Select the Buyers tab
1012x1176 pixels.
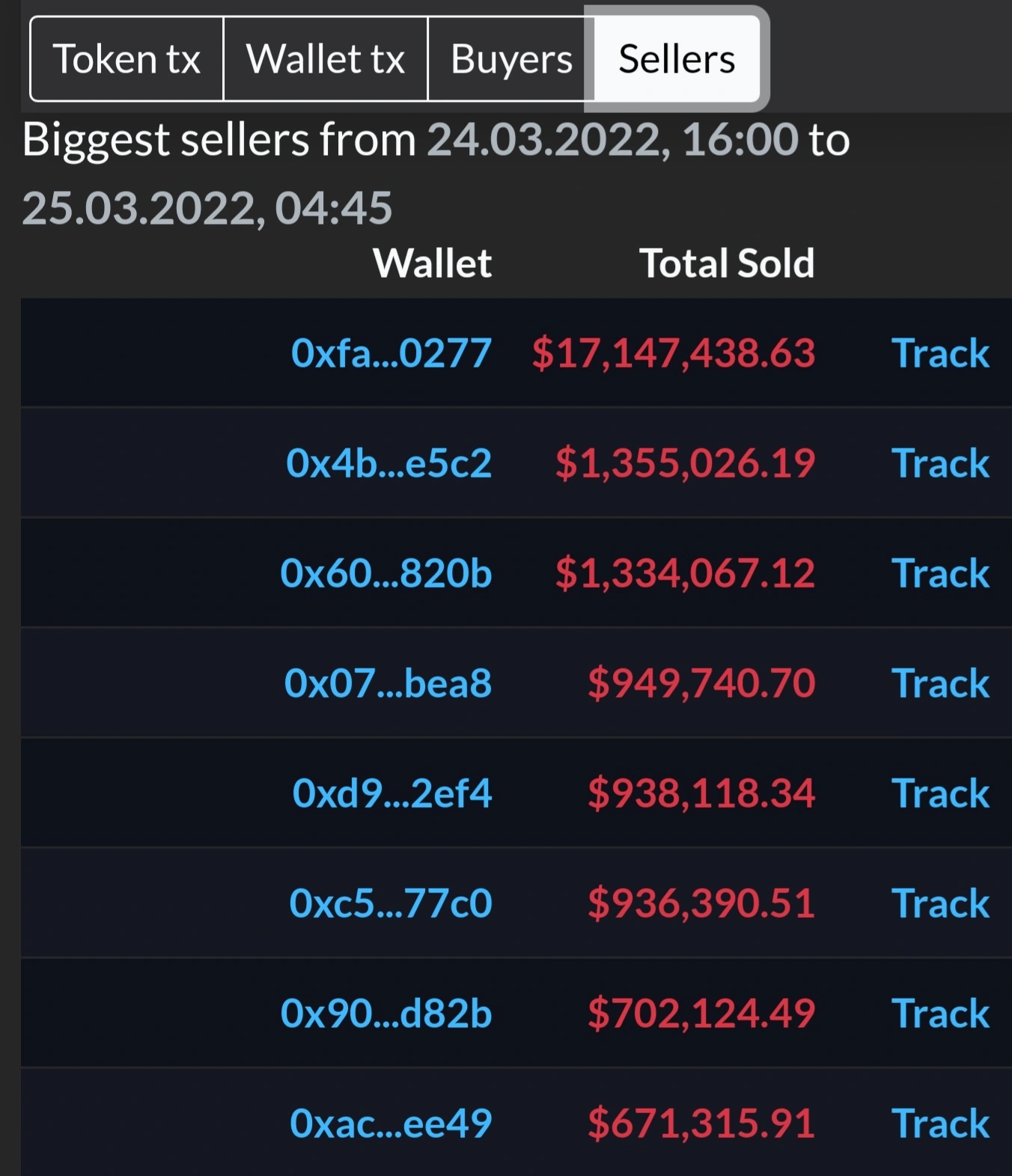511,59
